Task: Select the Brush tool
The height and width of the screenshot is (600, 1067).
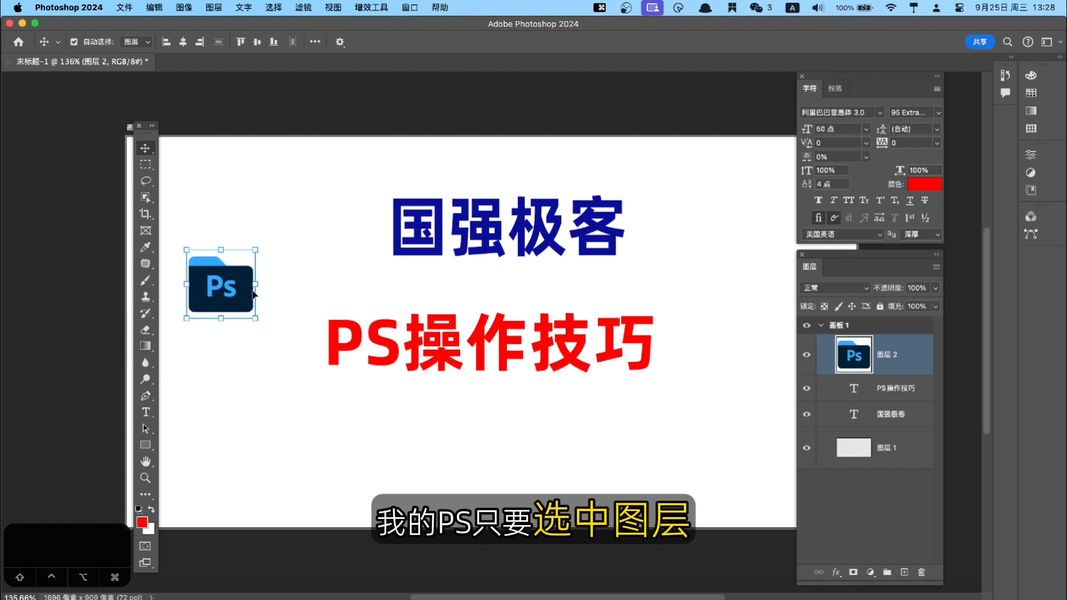Action: pos(145,280)
